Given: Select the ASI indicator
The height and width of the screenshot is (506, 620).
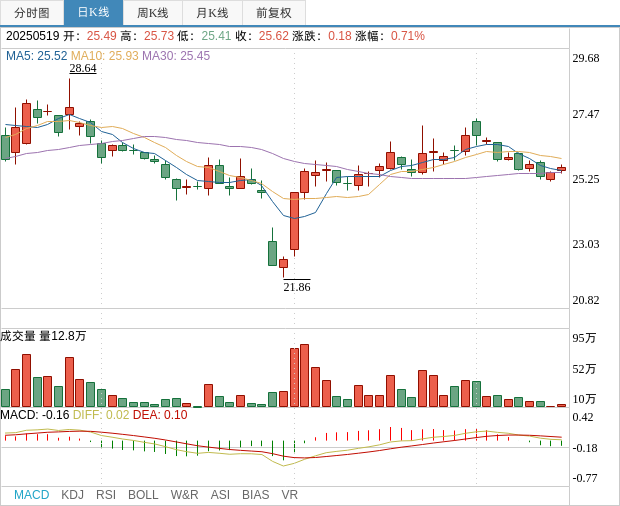Looking at the screenshot, I should [220, 495].
